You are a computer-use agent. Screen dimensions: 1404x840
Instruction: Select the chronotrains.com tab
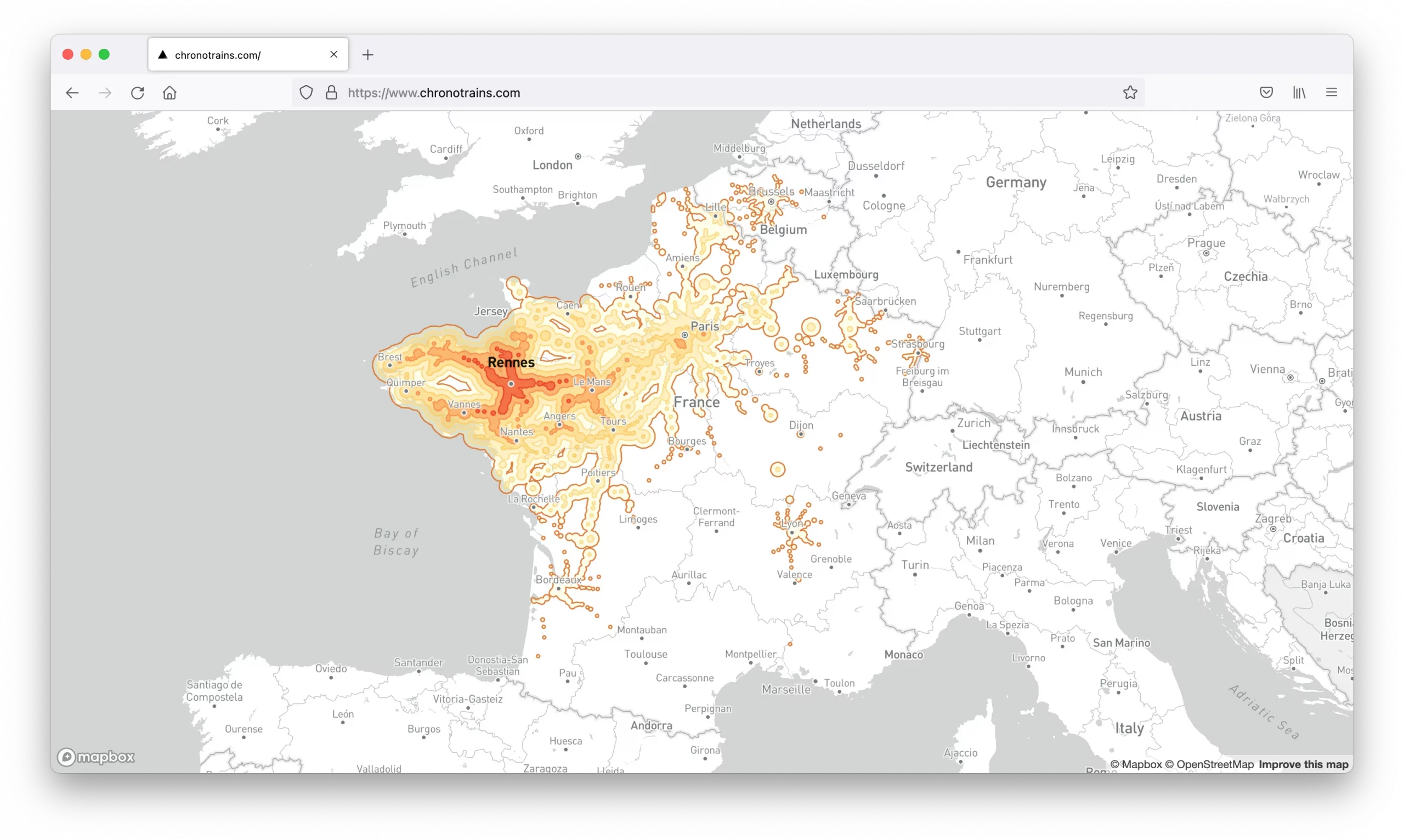(x=248, y=55)
